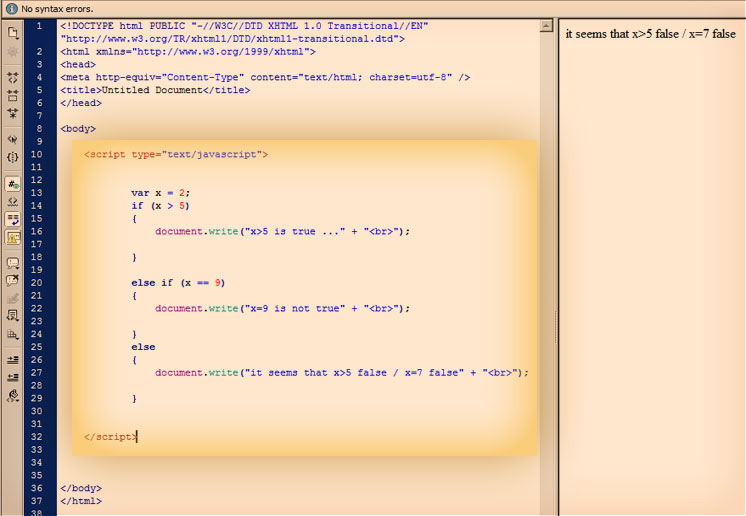The width and height of the screenshot is (746, 516).
Task: Click the lone 'else' keyword on line 25
Action: coord(143,347)
